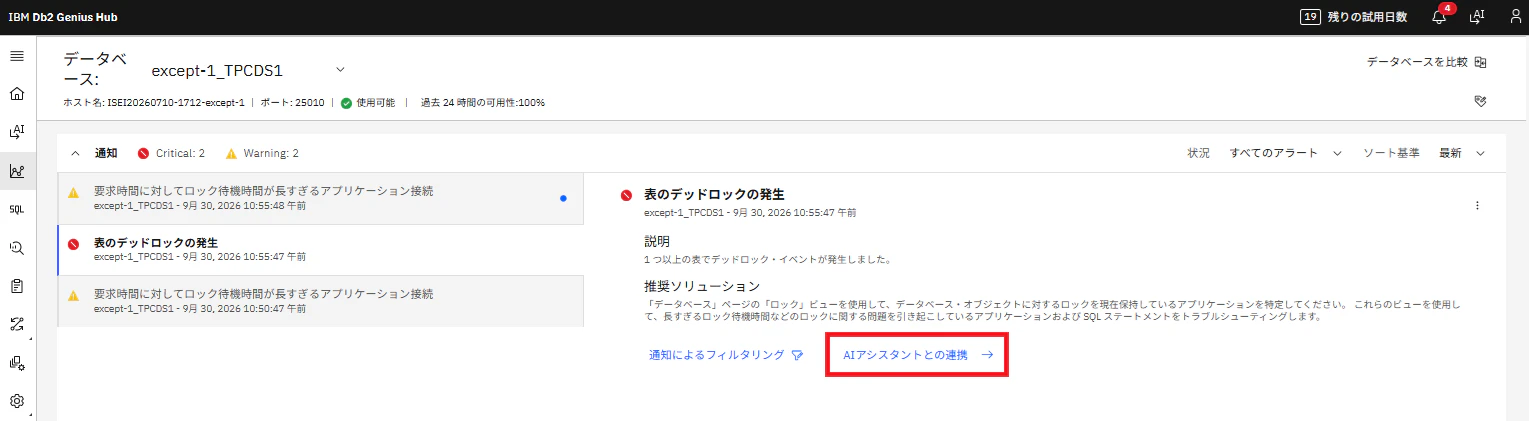Open the AI assistant sidebar icon

tap(16, 132)
